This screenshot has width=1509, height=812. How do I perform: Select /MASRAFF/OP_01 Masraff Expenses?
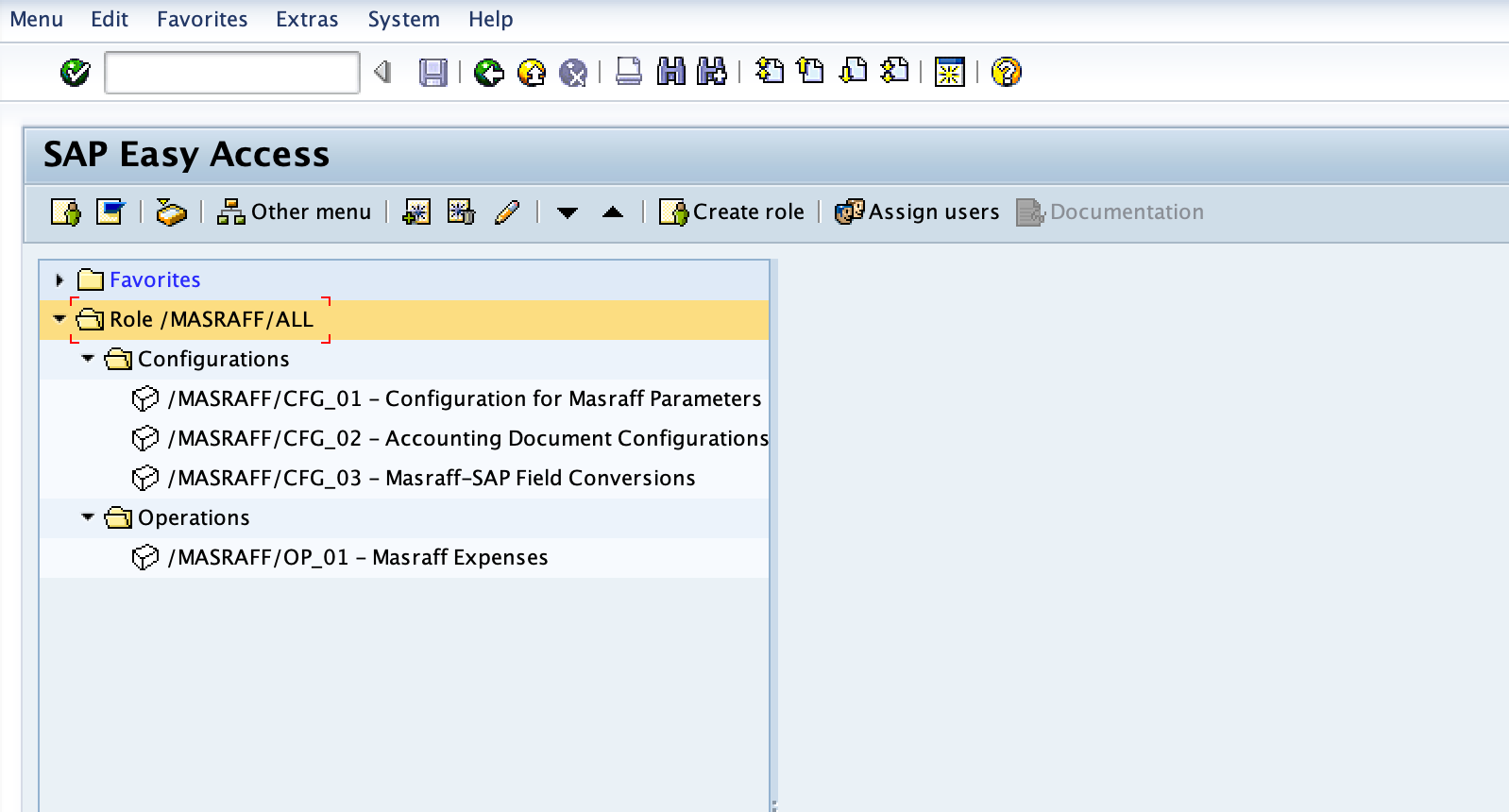[358, 557]
